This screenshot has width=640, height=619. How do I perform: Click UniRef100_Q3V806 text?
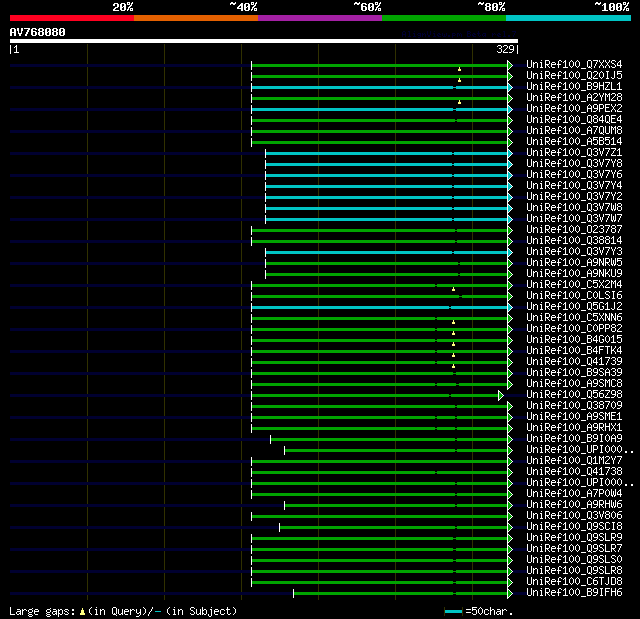[574, 516]
